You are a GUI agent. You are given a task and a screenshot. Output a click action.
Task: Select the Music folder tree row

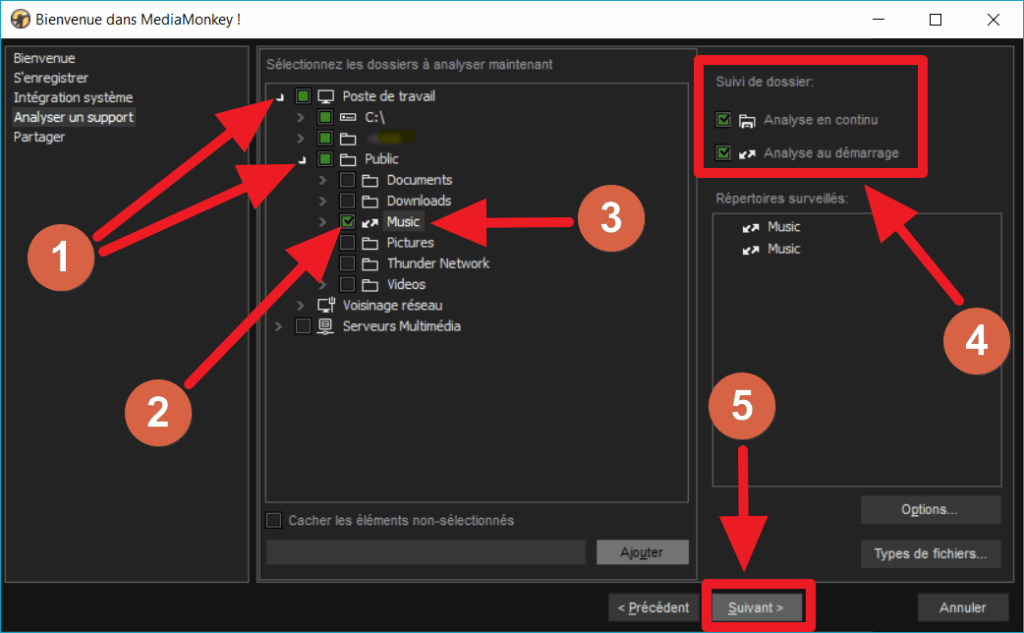[403, 222]
